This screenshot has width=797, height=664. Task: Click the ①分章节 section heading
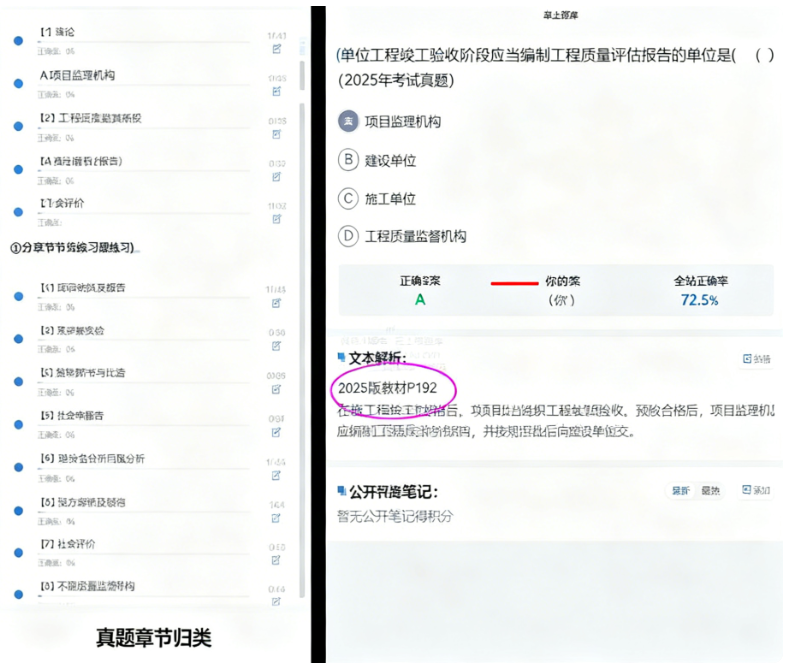click(x=72, y=248)
